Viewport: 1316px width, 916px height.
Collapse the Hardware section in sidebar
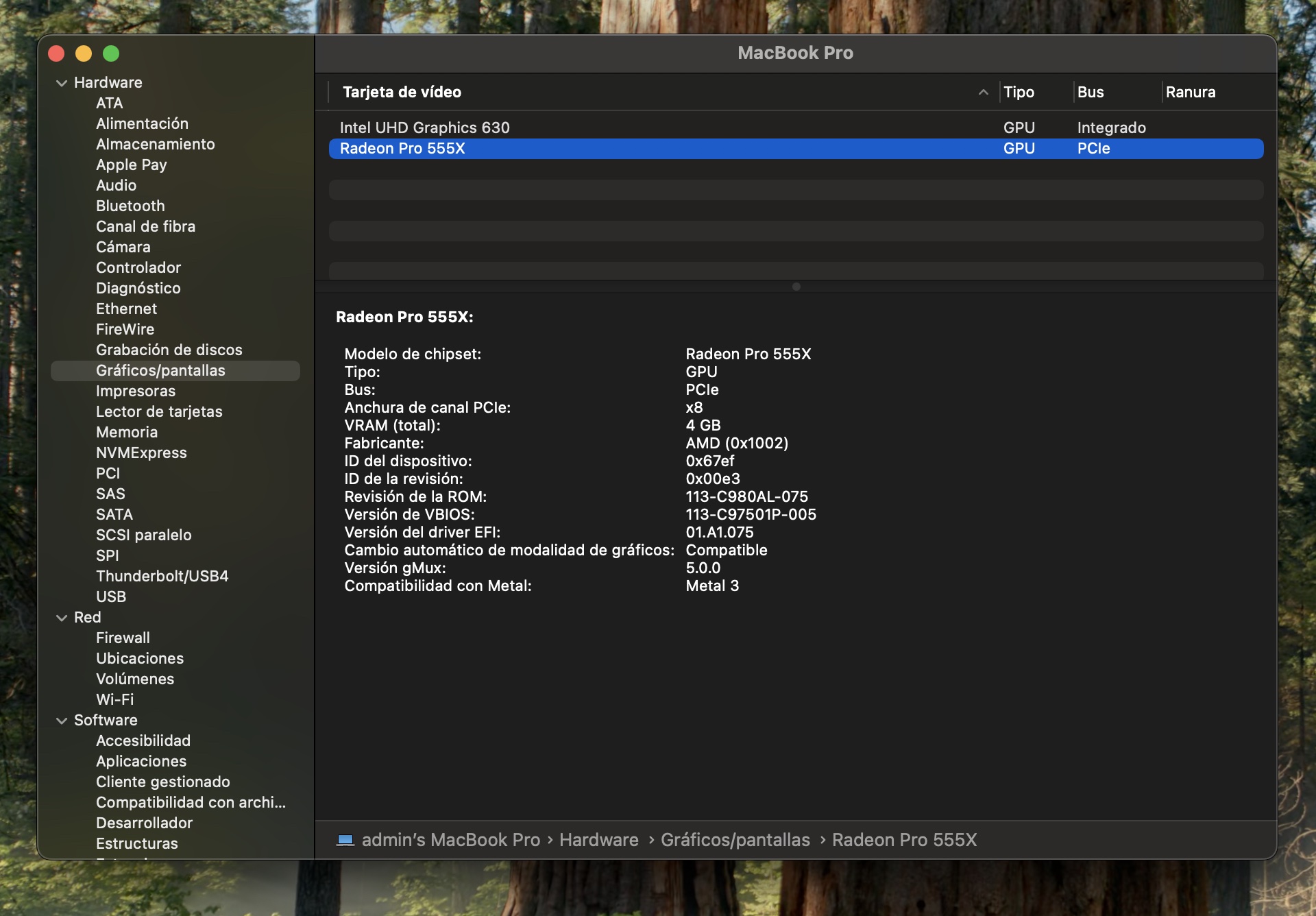click(x=62, y=83)
